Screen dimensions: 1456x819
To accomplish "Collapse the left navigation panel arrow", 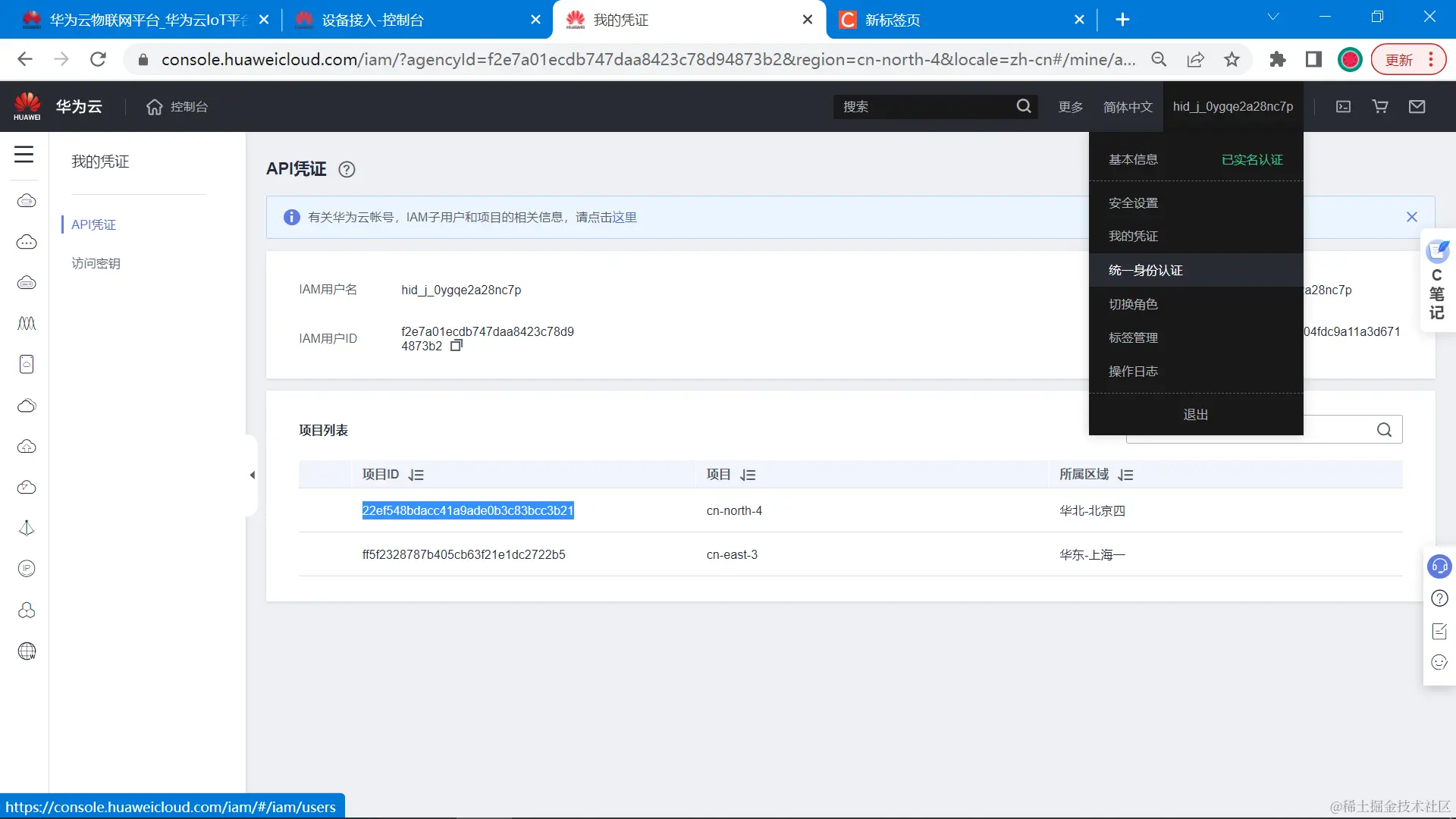I will 252,475.
